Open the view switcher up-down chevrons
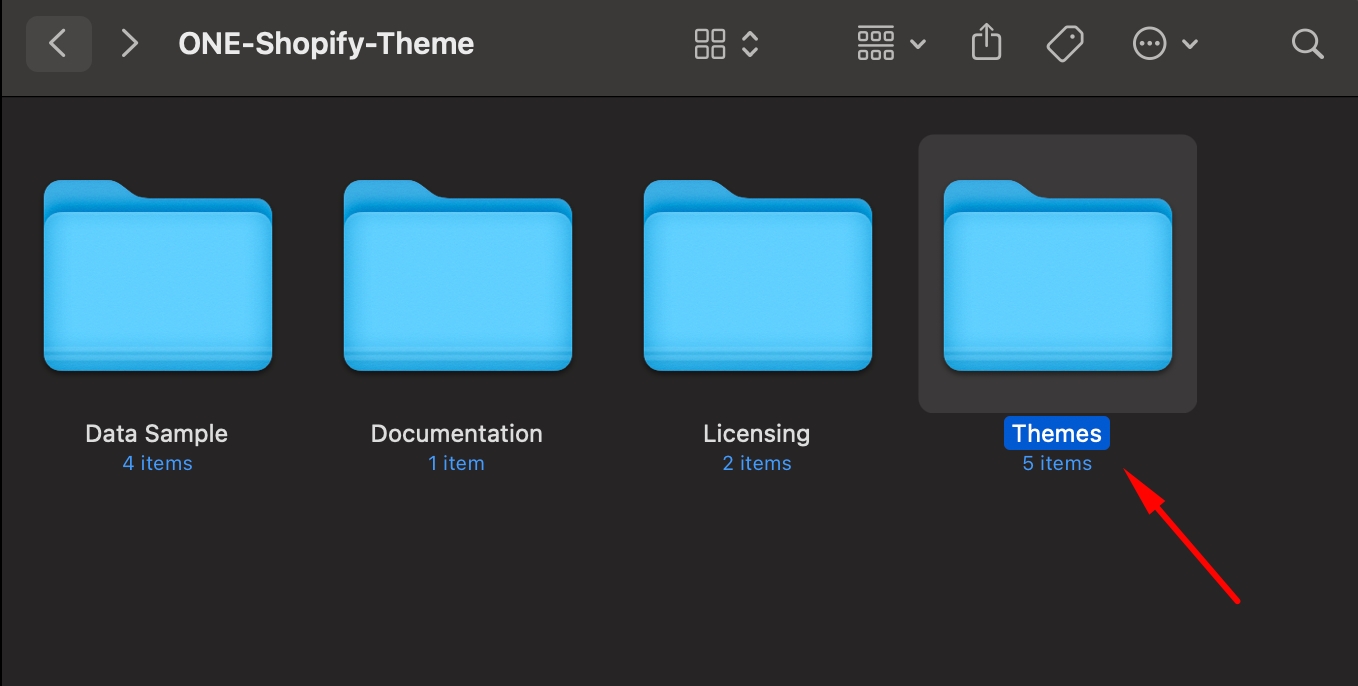Screen dimensions: 1358x686 (750, 44)
